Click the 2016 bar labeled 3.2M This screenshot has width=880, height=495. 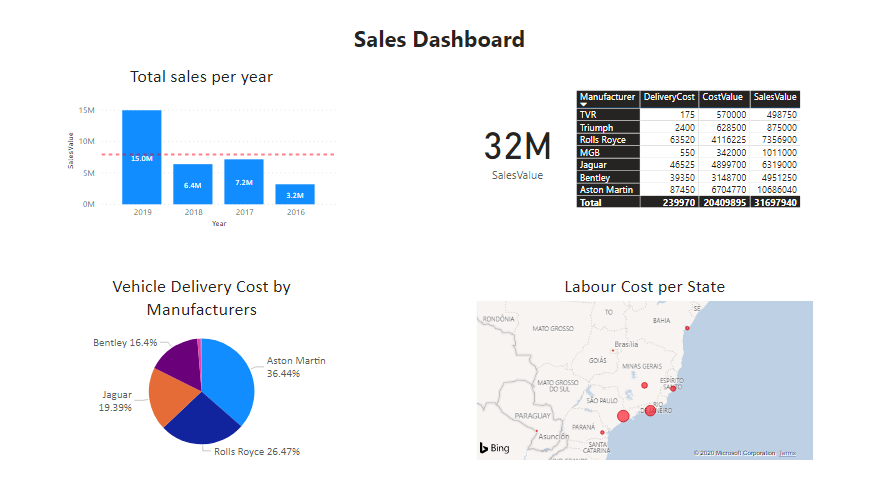tap(295, 194)
